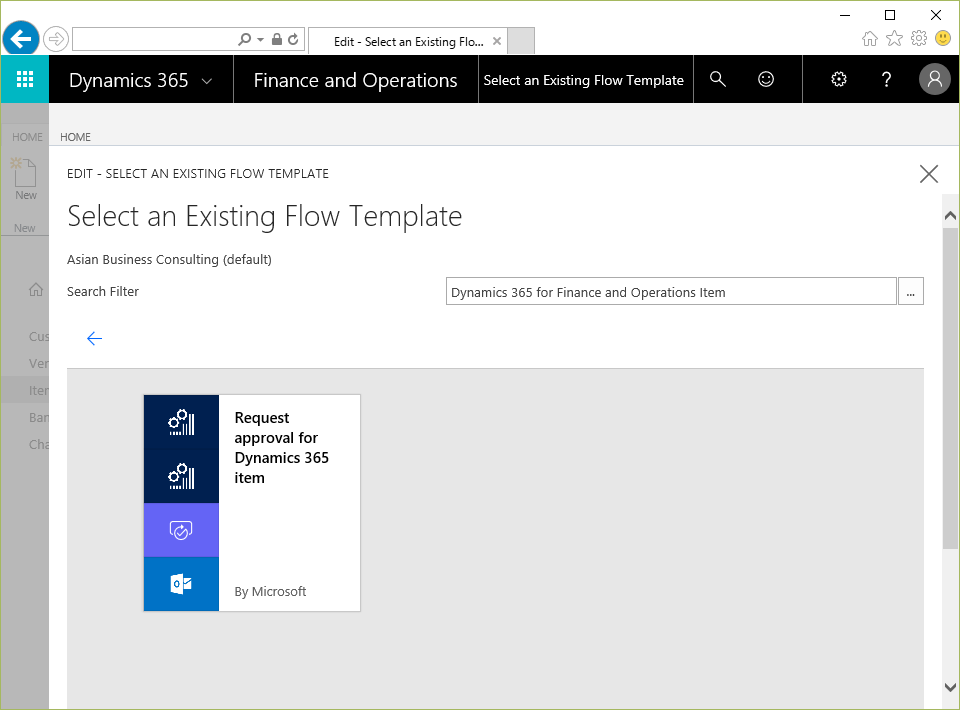Click the sidebar Home house icon
Viewport: 960px width, 710px height.
pos(36,290)
